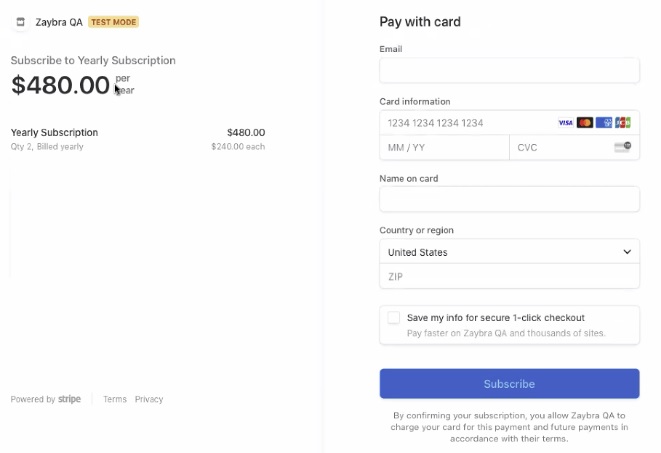This screenshot has width=661, height=453.
Task: Focus the Name on card field
Action: 509,199
